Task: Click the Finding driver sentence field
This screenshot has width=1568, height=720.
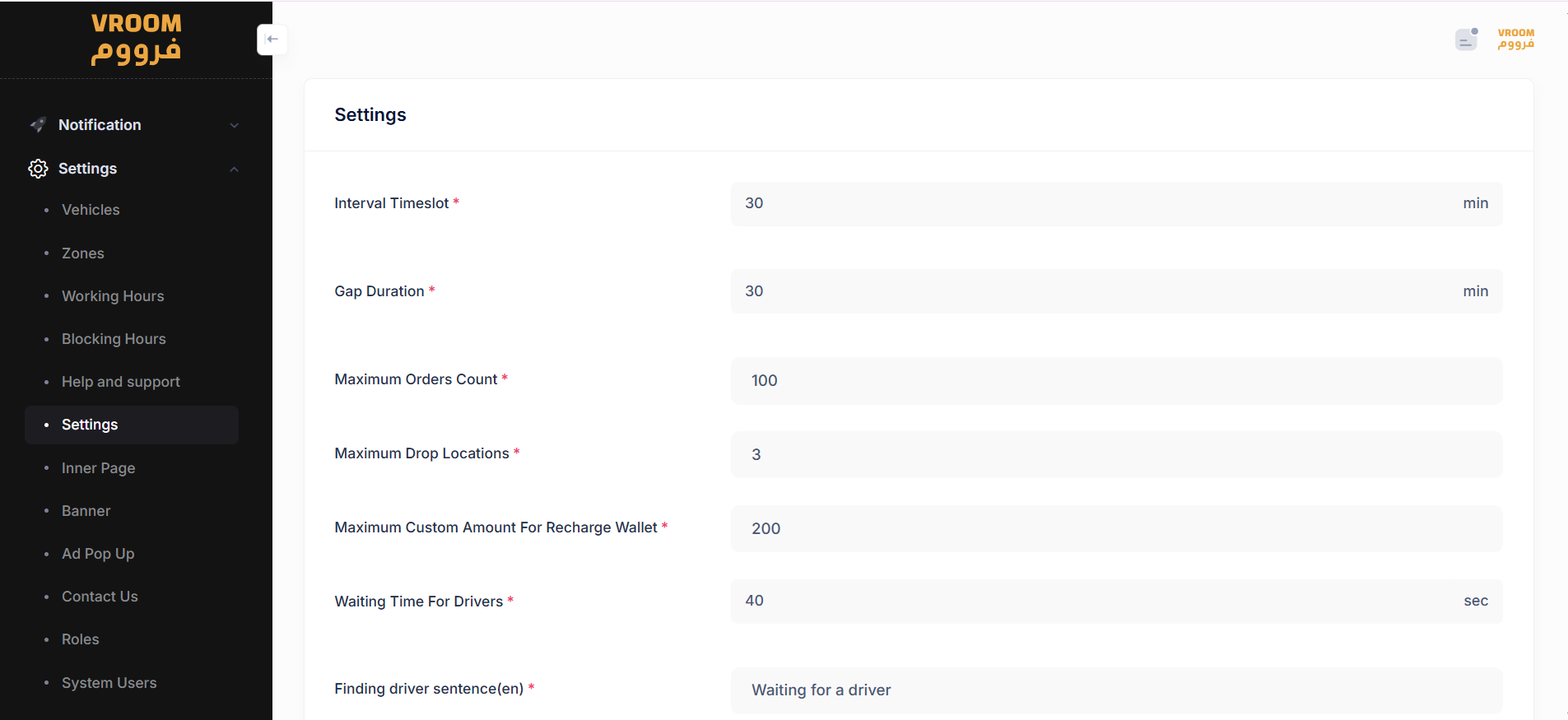Action: [x=1116, y=690]
